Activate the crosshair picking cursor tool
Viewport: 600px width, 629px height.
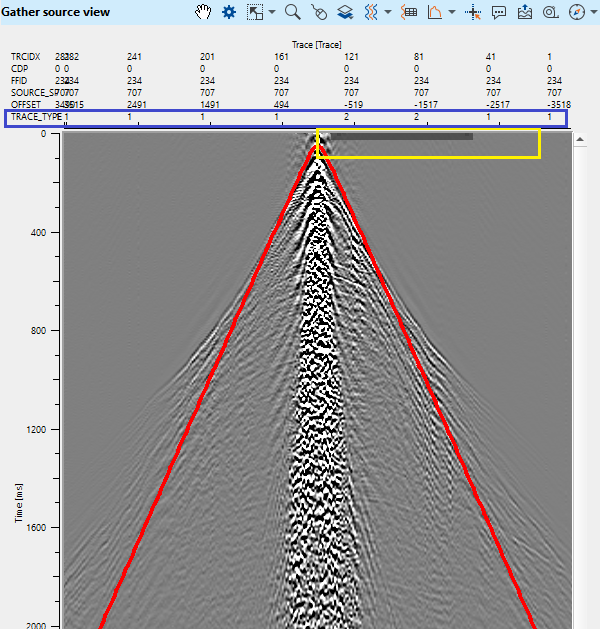pos(473,12)
